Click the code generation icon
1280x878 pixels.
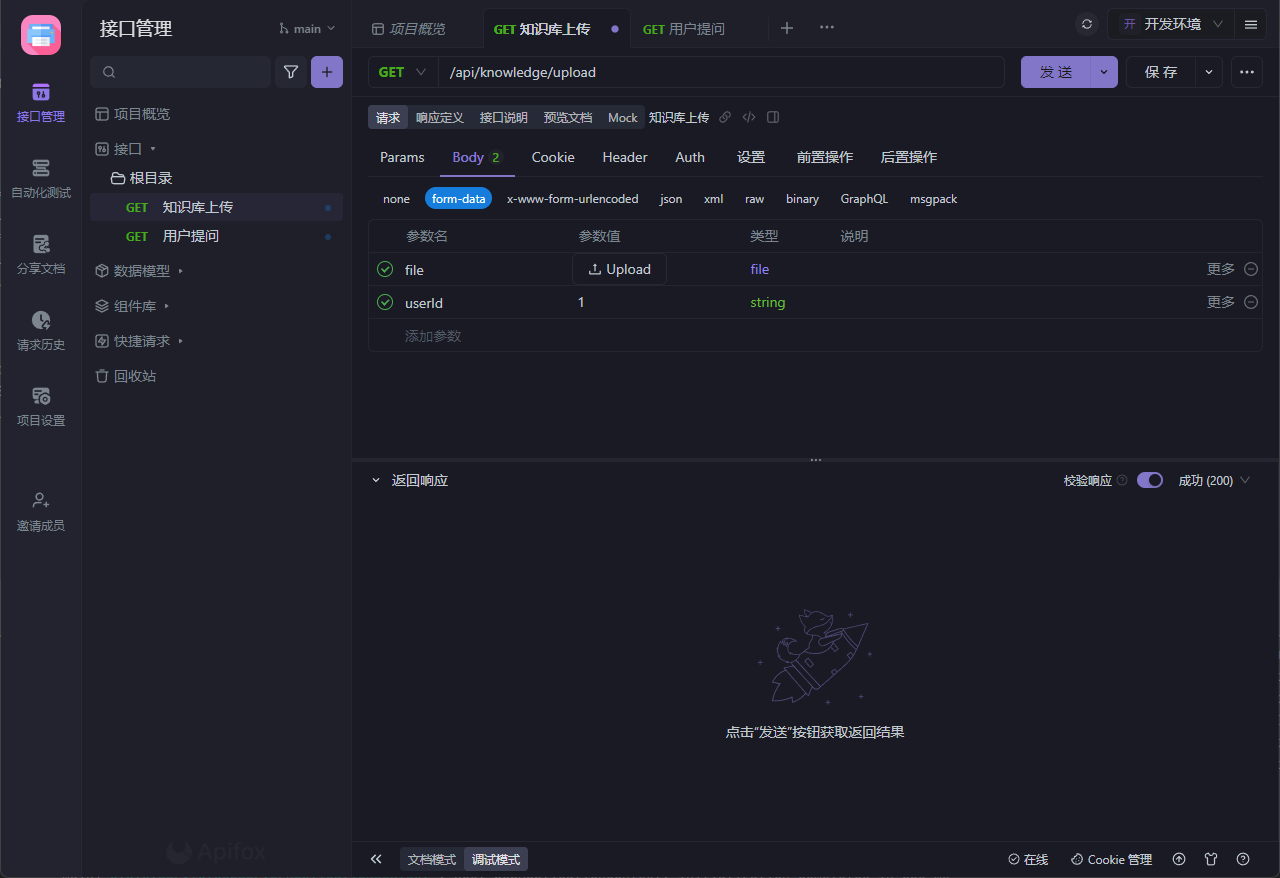tap(749, 117)
